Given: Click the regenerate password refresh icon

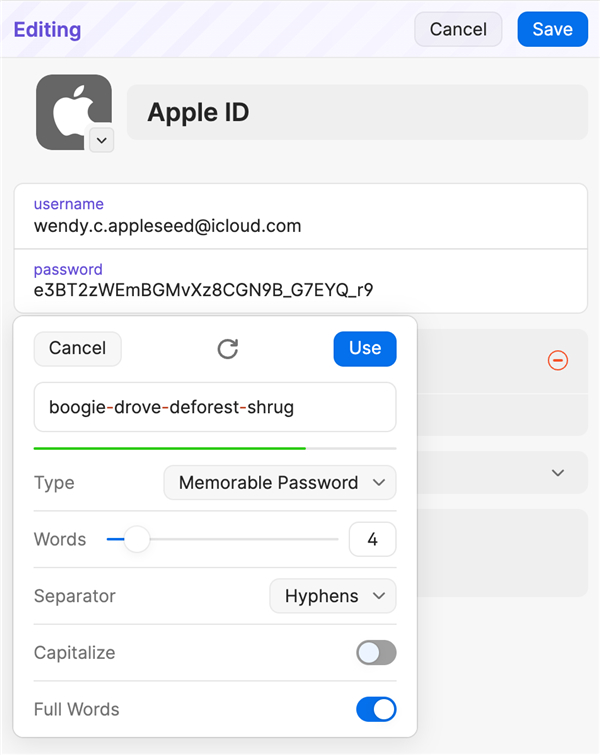Looking at the screenshot, I should 228,349.
